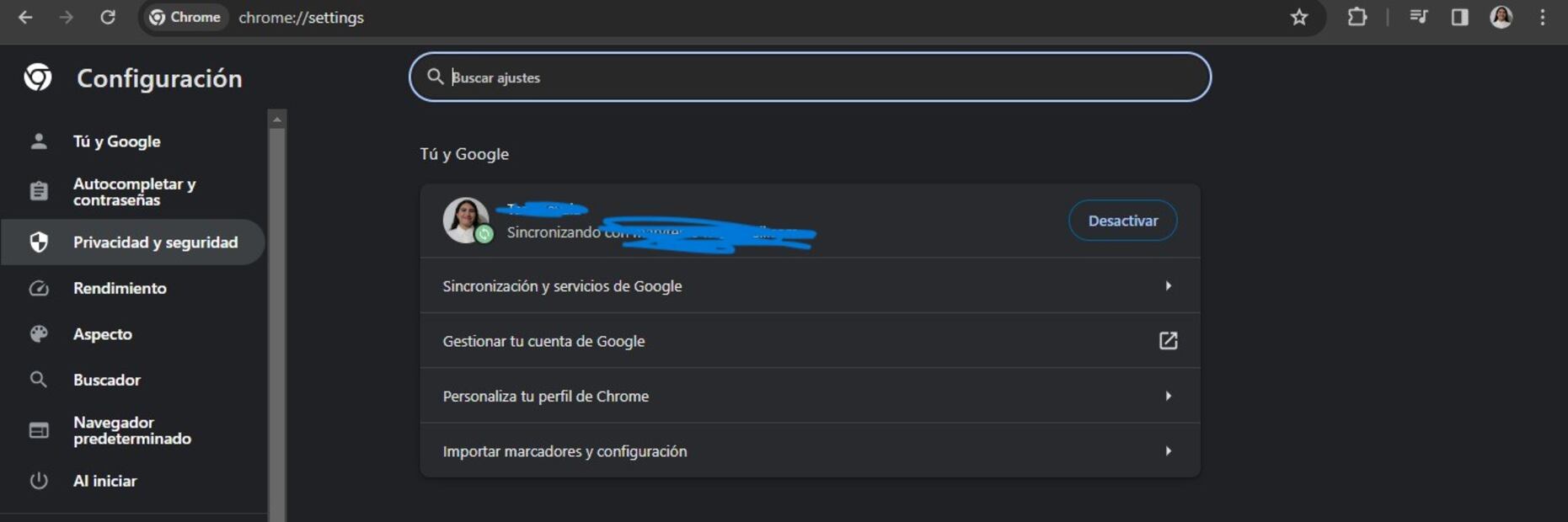Expand Sincronización y servicios de Google
1568x522 pixels.
pos(809,286)
